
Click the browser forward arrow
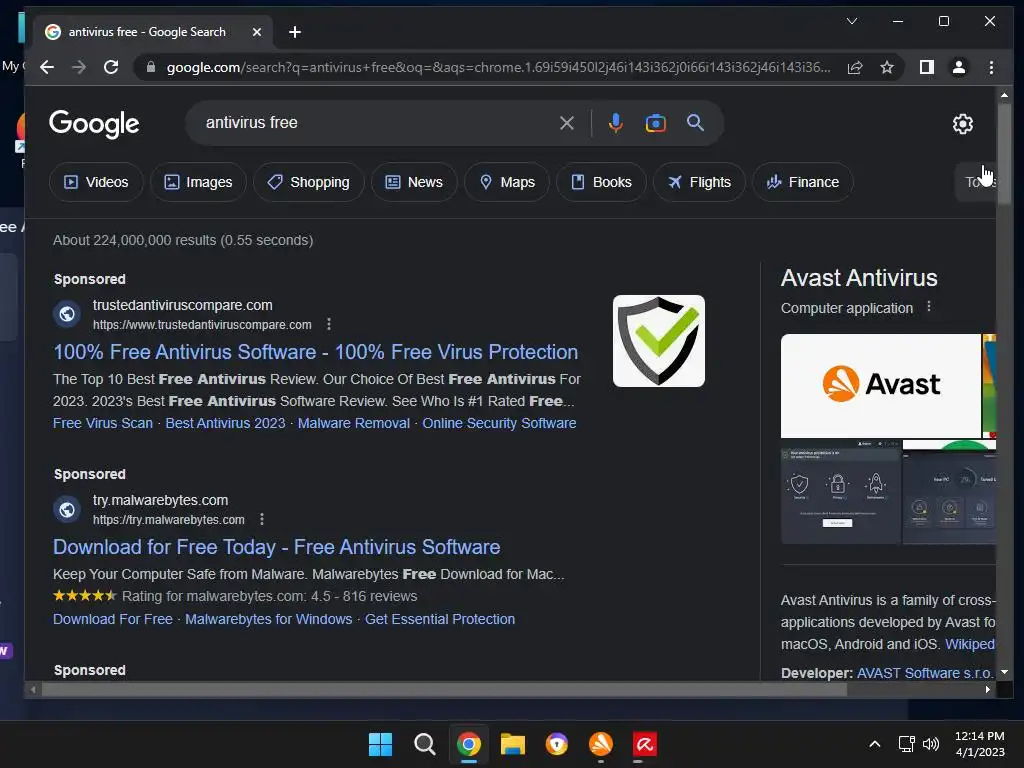pyautogui.click(x=79, y=67)
